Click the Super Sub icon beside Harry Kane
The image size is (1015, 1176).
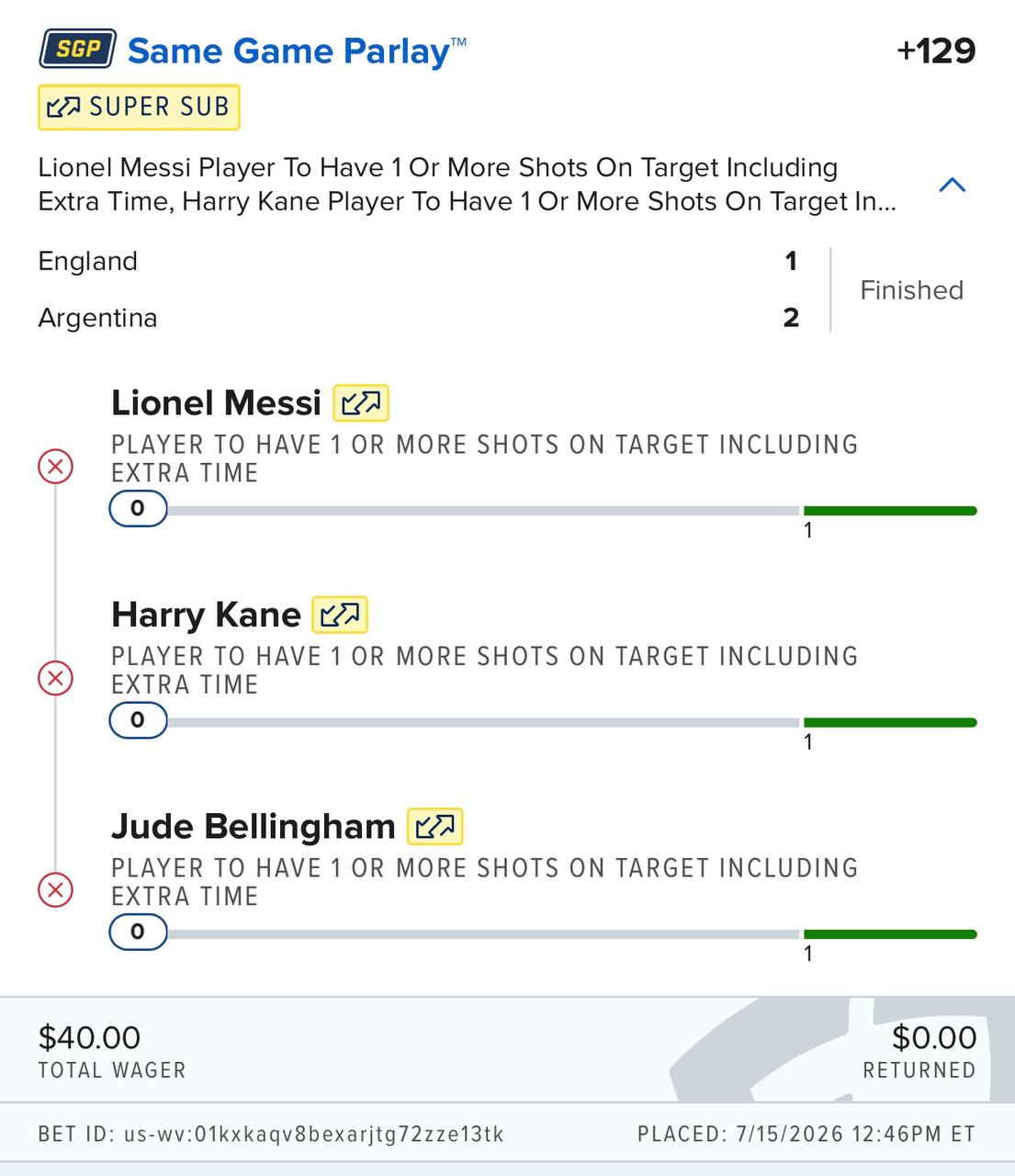[340, 615]
